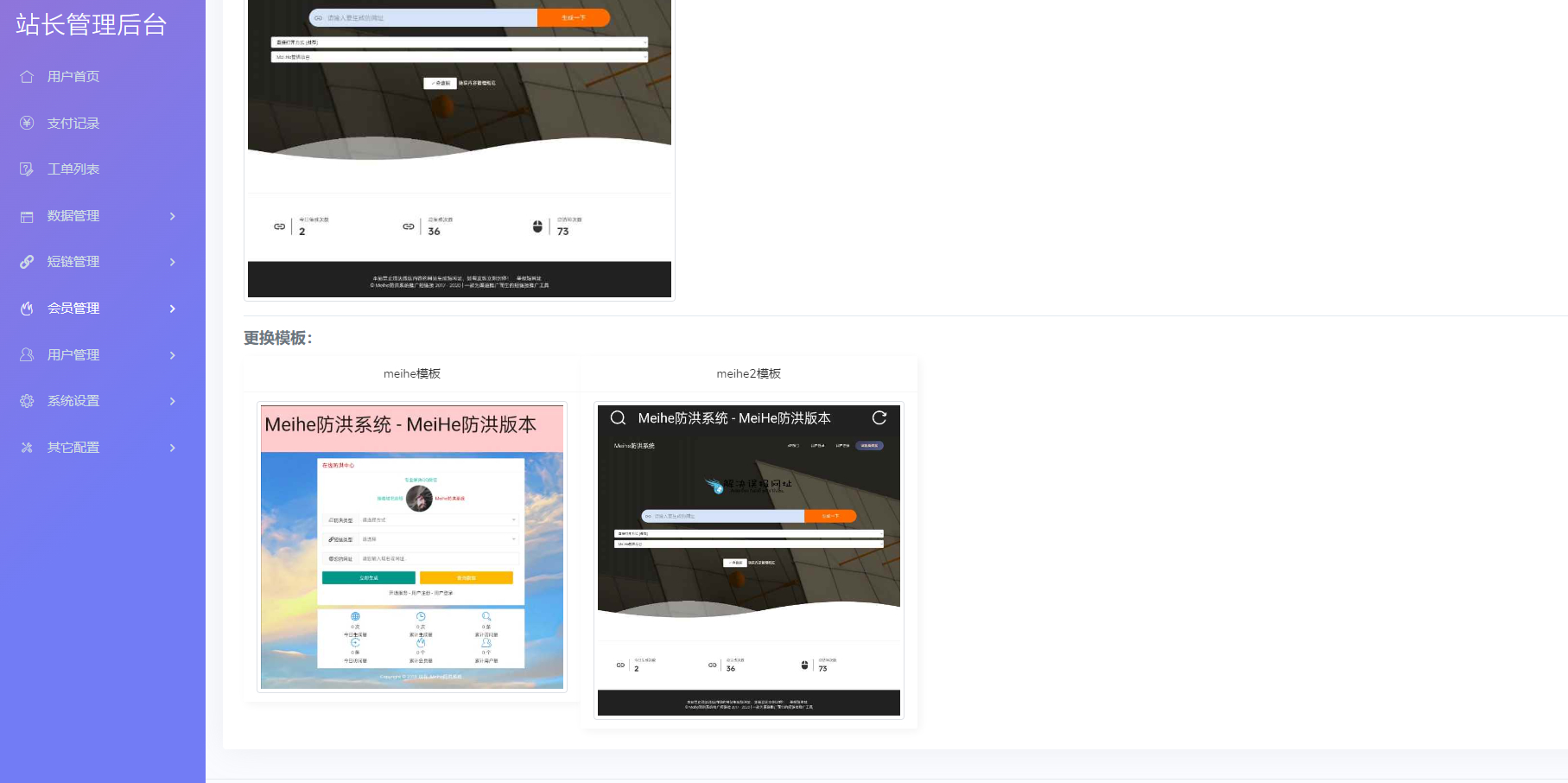Click the 站长管理后台 title link

[91, 24]
